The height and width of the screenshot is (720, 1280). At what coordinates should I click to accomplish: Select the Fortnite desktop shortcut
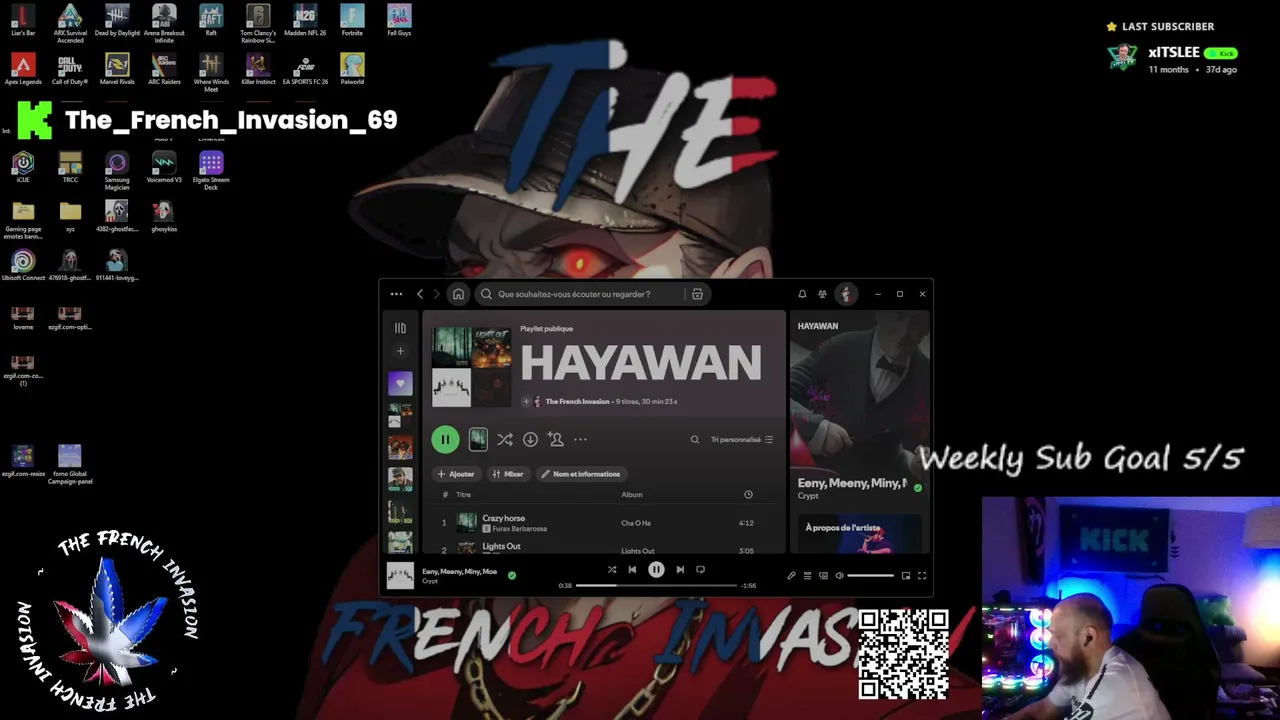coord(352,20)
